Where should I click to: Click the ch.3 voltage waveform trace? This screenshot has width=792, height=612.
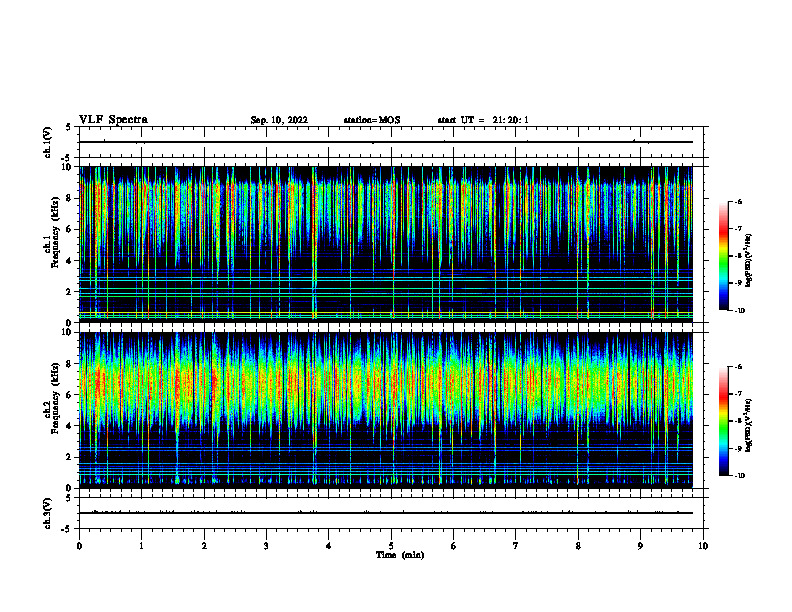tap(386, 513)
